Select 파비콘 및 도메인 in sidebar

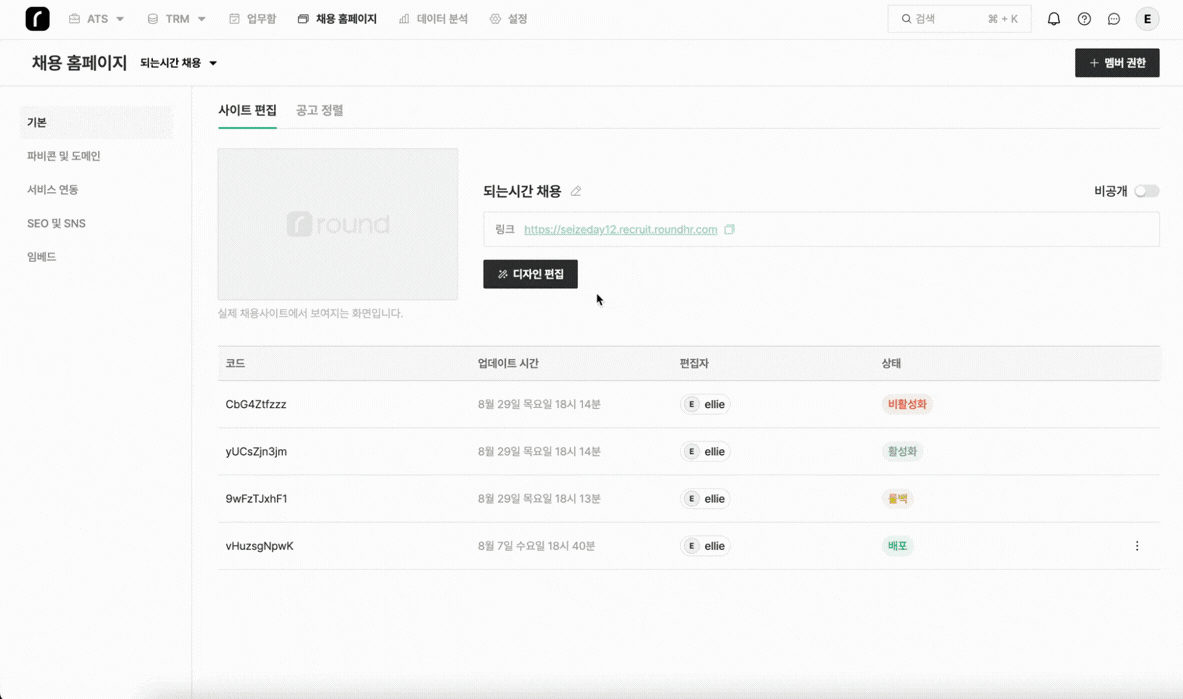click(x=64, y=156)
